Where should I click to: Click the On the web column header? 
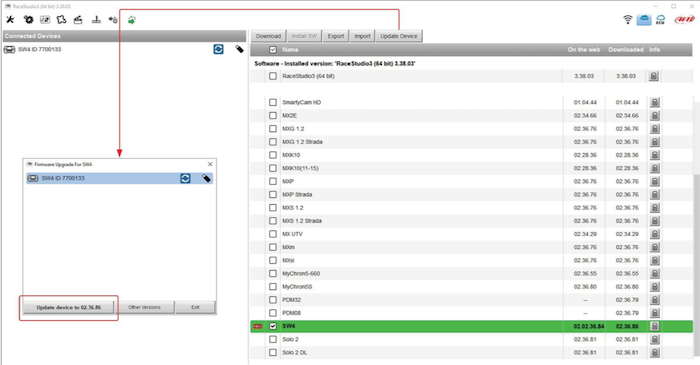pos(583,50)
